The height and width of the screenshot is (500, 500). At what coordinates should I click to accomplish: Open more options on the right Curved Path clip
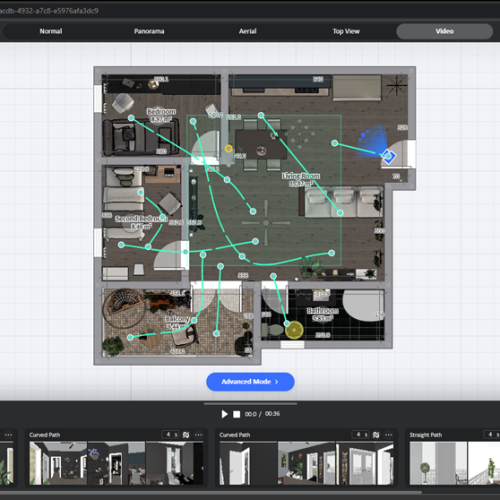coord(389,435)
